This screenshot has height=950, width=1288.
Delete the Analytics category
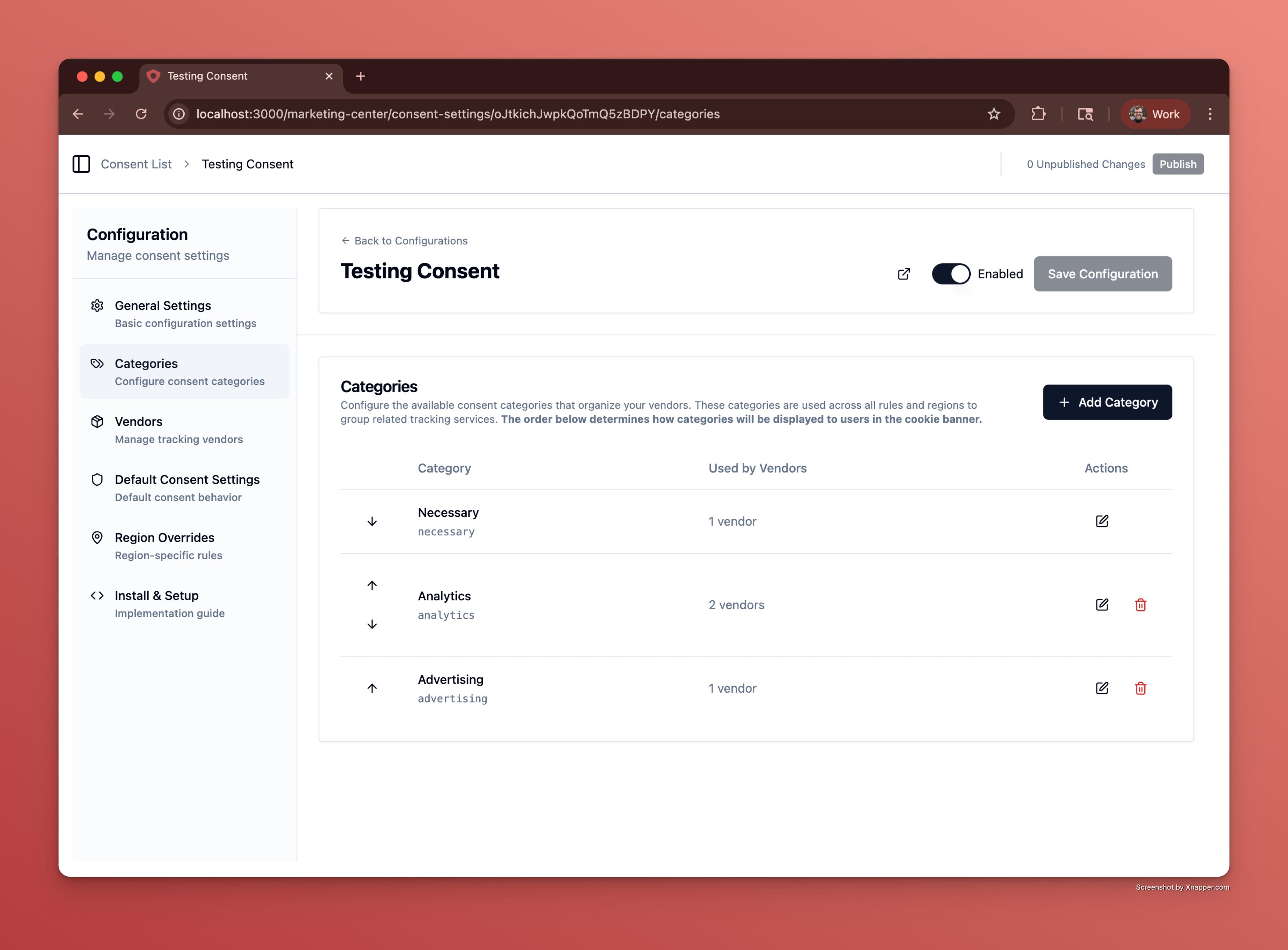click(1140, 604)
